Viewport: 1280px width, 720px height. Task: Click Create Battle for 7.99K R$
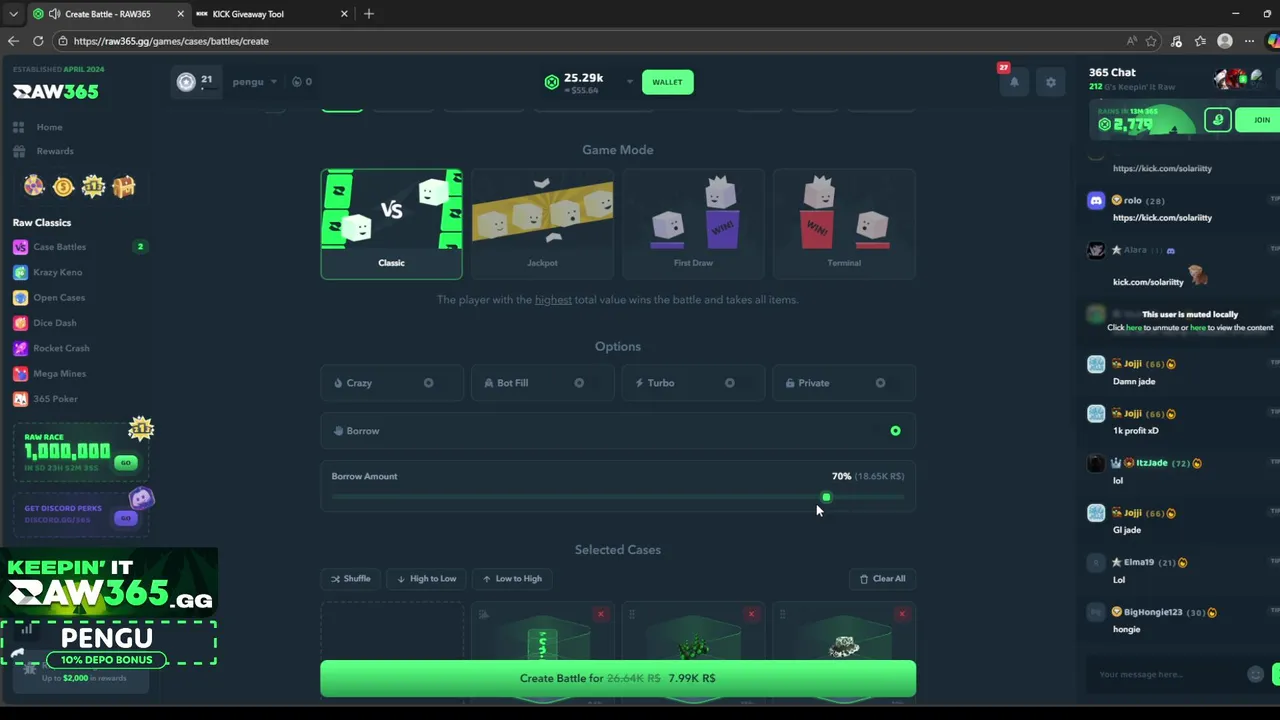pos(618,678)
